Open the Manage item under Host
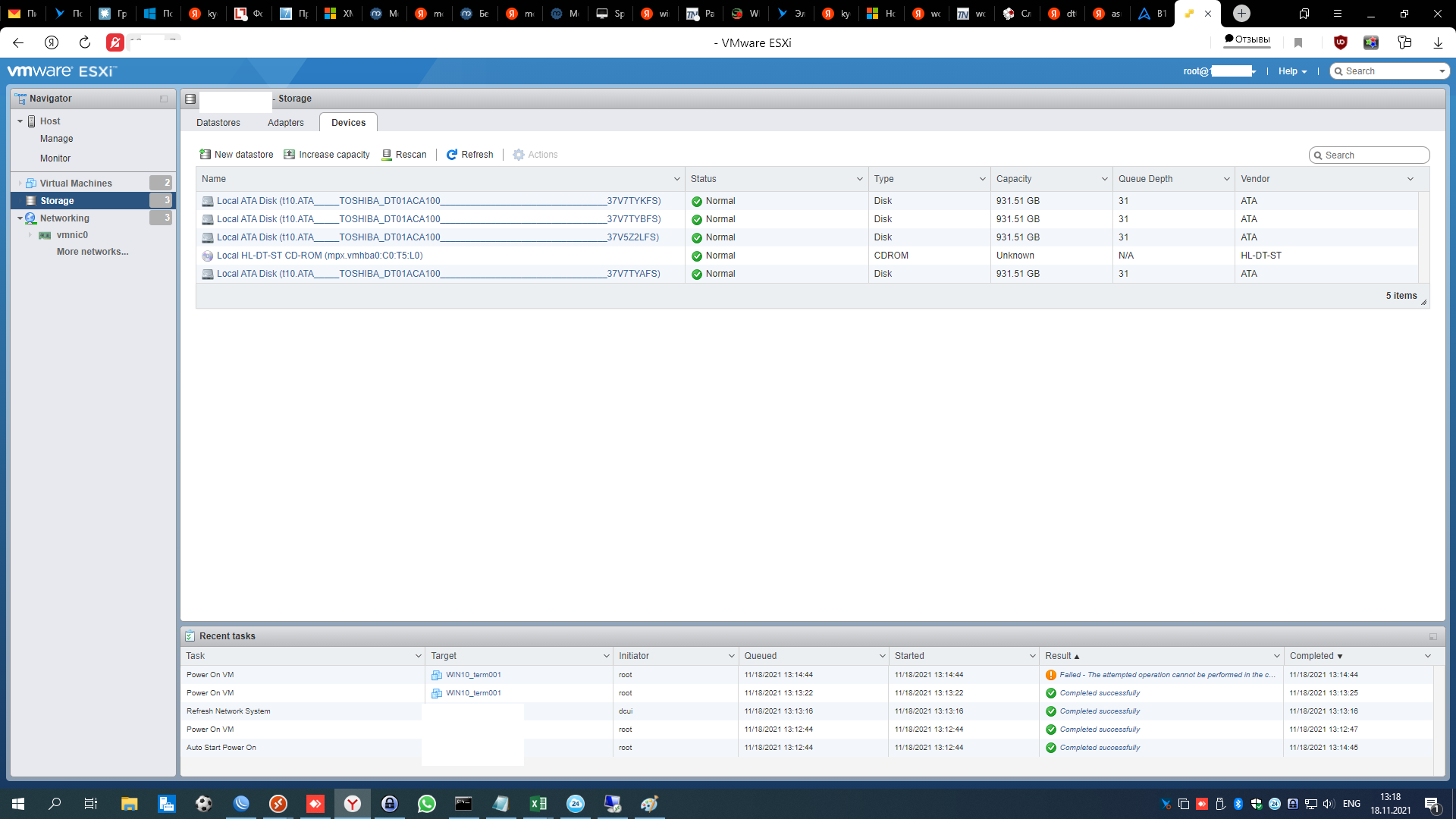The width and height of the screenshot is (1456, 819). (57, 139)
